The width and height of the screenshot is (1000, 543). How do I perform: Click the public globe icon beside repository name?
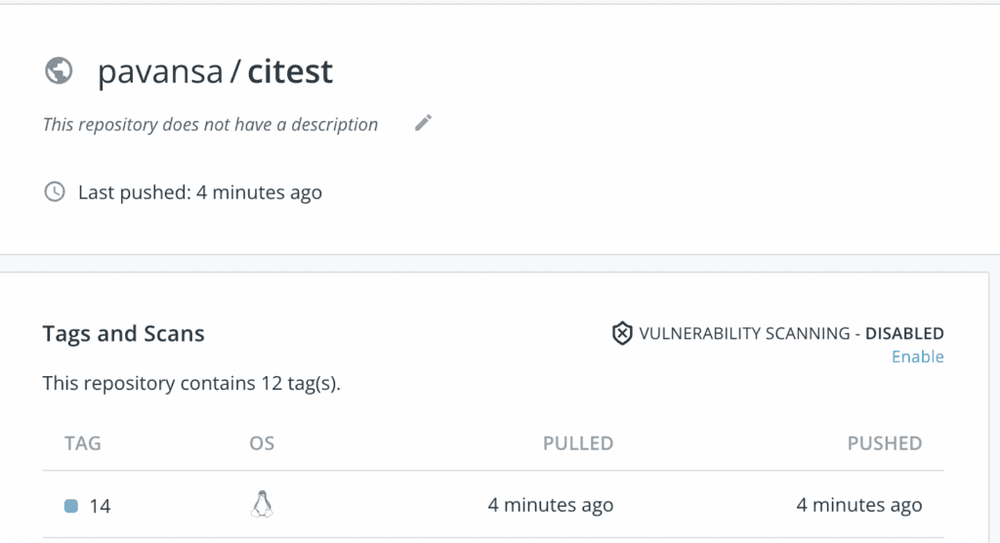pos(59,71)
